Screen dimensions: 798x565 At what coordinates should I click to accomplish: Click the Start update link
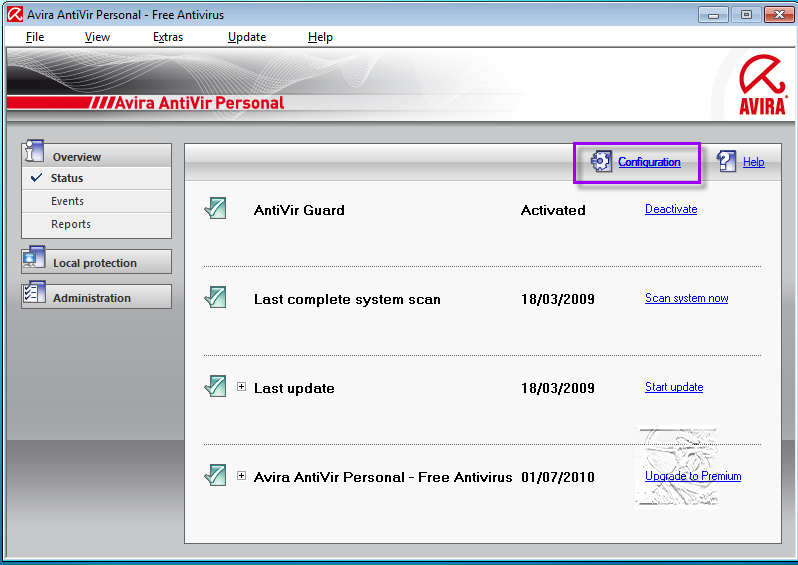[x=674, y=387]
